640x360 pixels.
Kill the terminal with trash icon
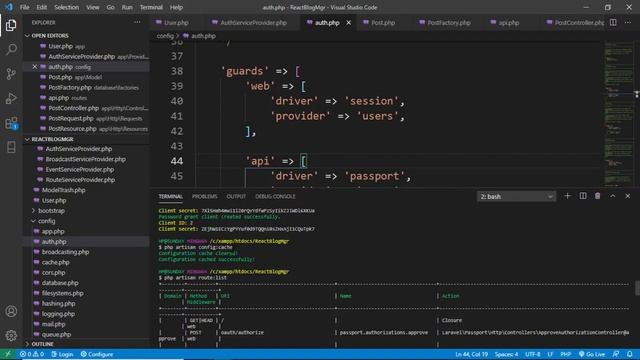[598, 196]
